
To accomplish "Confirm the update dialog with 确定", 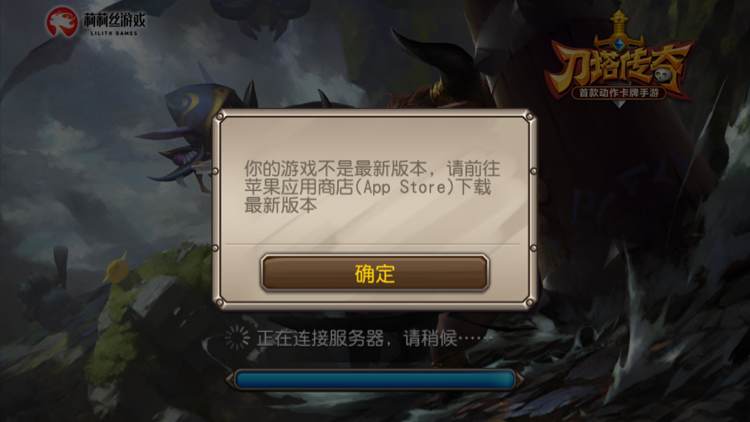I will tap(375, 273).
